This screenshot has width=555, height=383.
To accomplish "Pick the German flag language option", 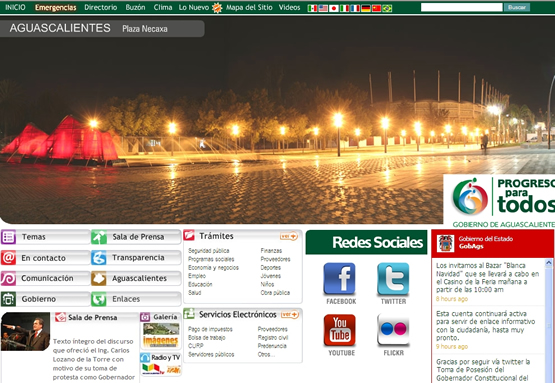I will [x=366, y=8].
